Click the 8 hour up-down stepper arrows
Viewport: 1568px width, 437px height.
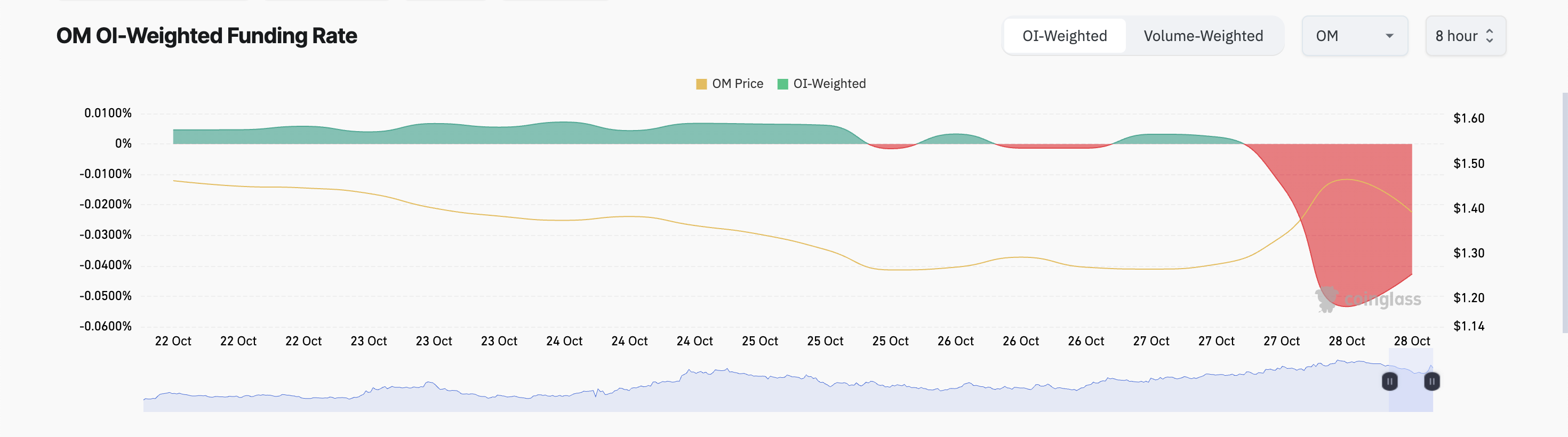(x=1490, y=36)
